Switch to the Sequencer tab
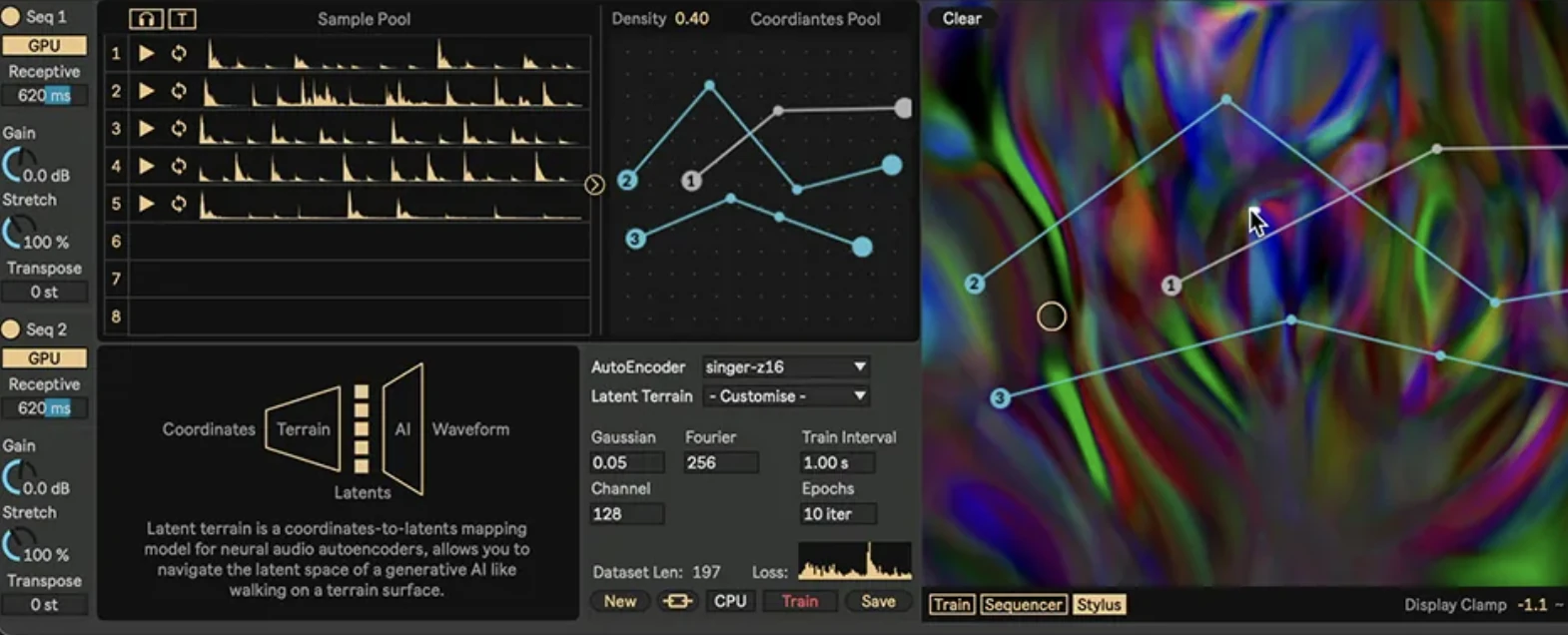Screen dimensions: 1568x635 1023,604
